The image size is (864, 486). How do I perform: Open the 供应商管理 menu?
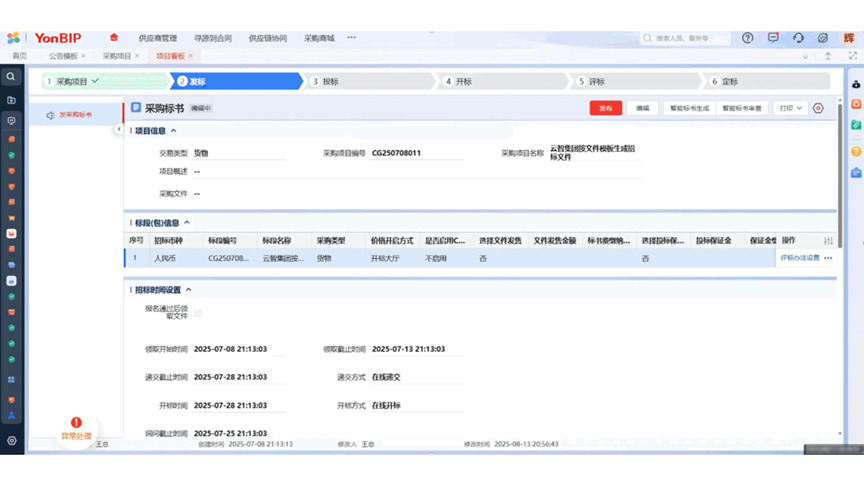coord(158,38)
